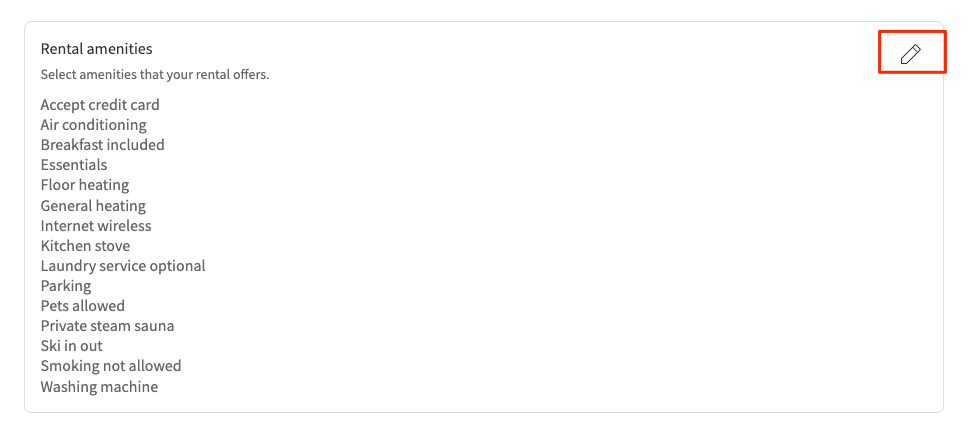
Task: Click the Air conditioning amenity
Action: point(93,125)
